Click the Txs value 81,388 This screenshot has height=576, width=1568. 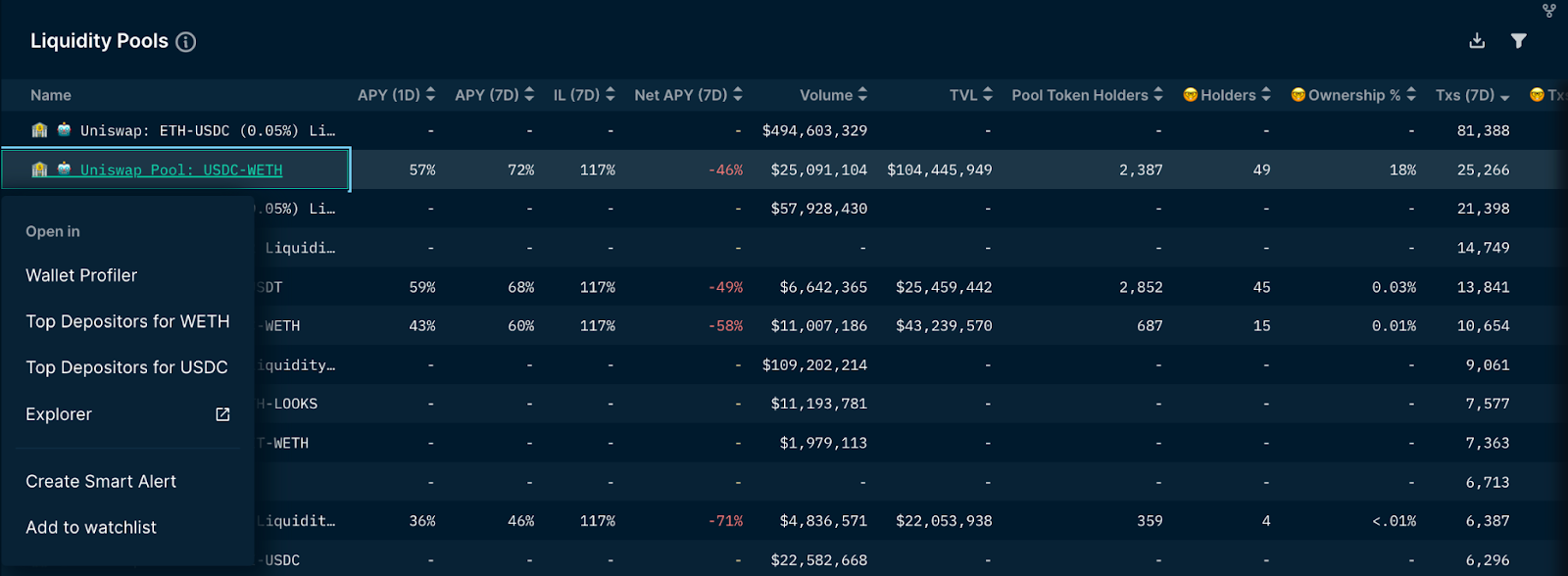[x=1483, y=130]
